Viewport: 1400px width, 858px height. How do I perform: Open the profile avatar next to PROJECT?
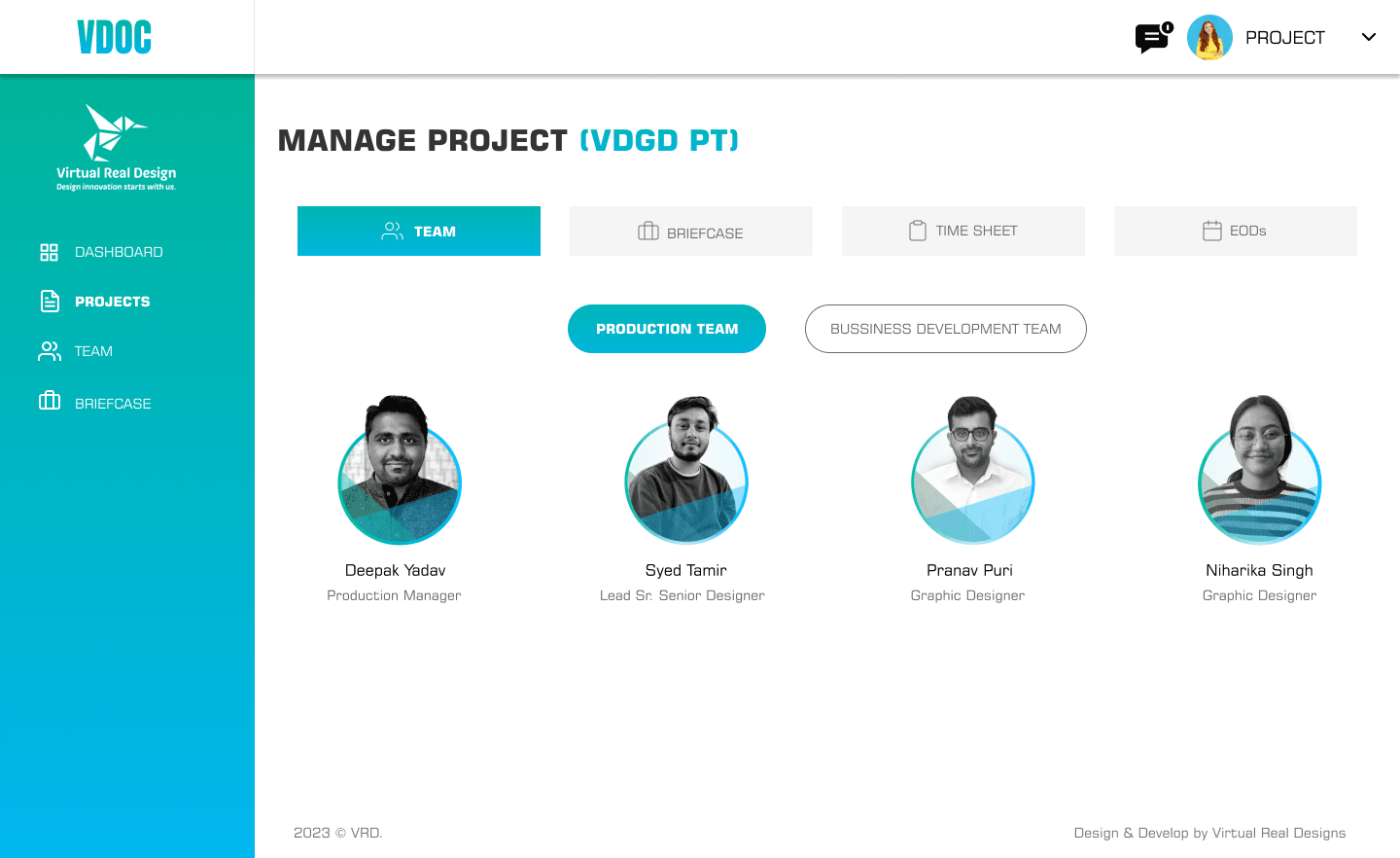pos(1209,37)
